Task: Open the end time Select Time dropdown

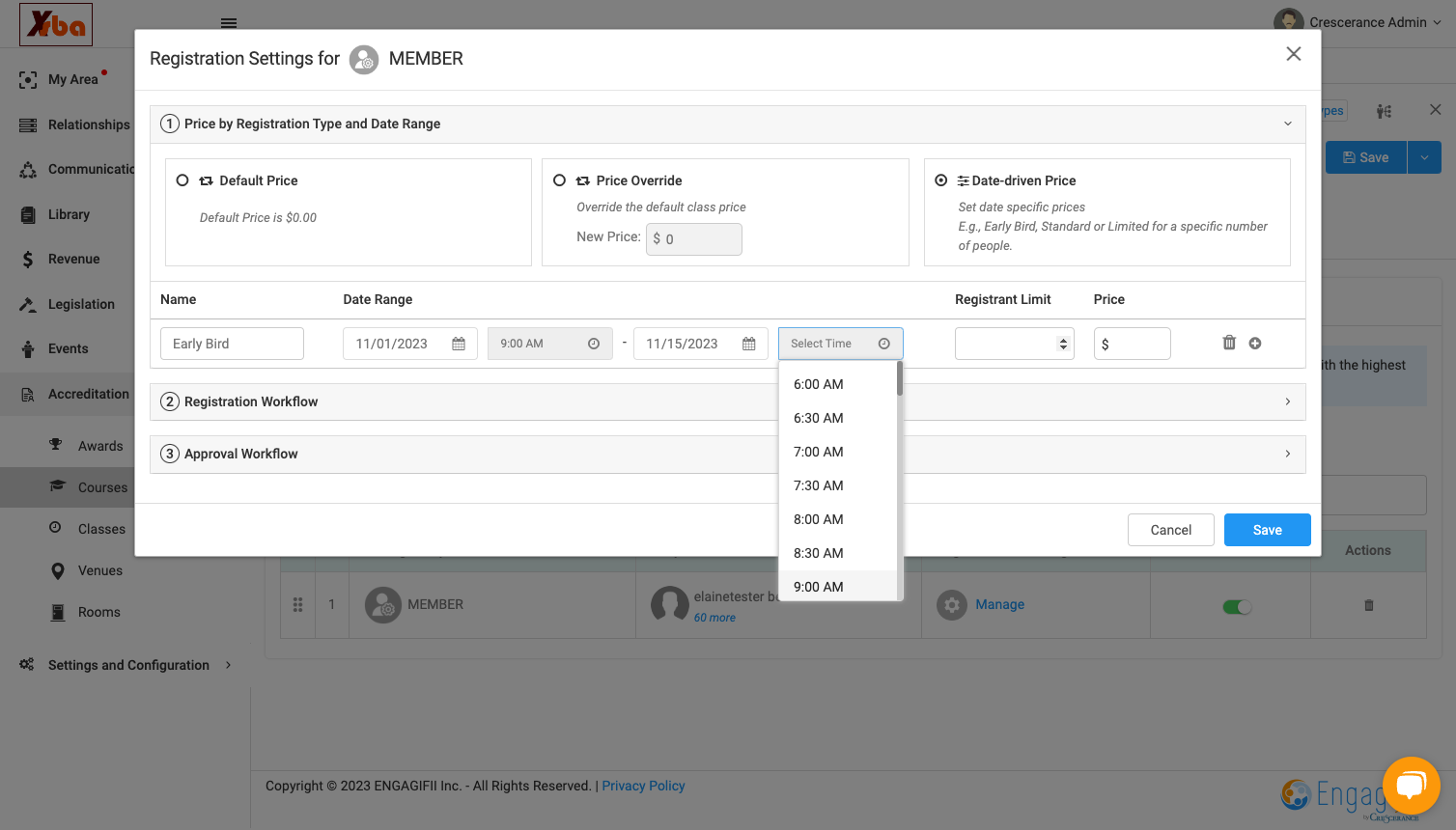Action: 841,344
